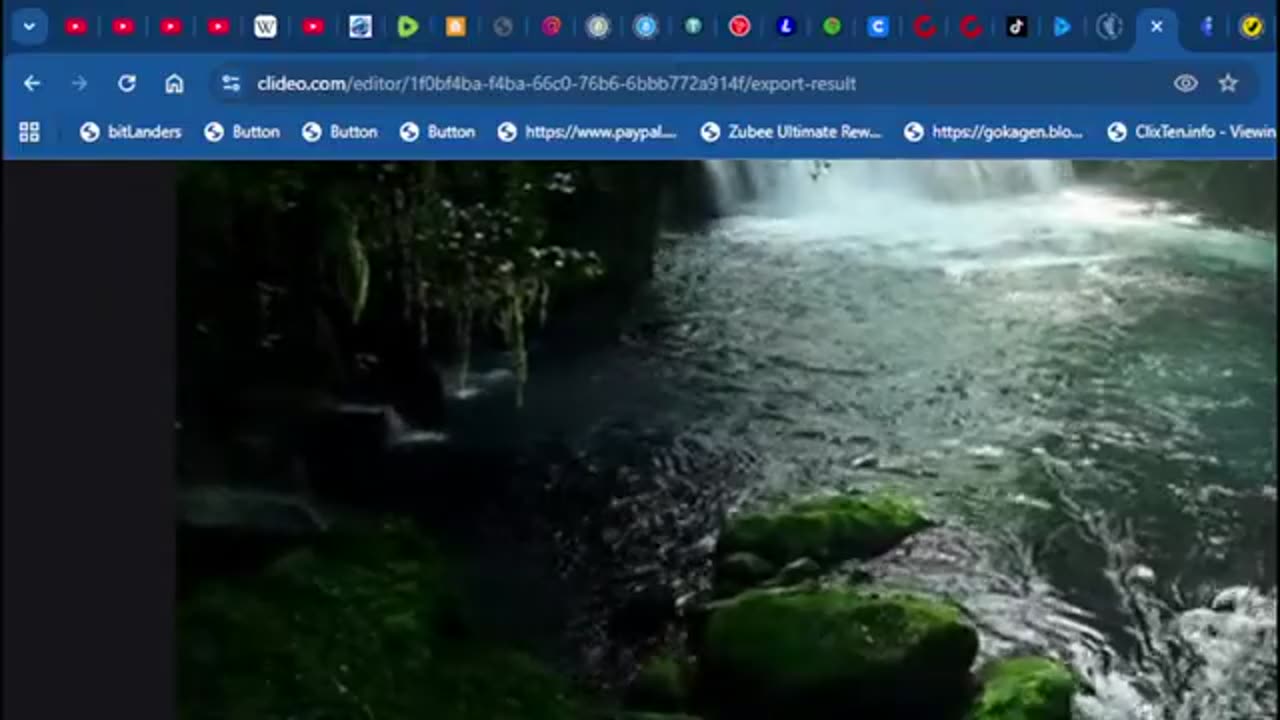
Task: Open the gokagen blog bookmark
Action: 993,132
